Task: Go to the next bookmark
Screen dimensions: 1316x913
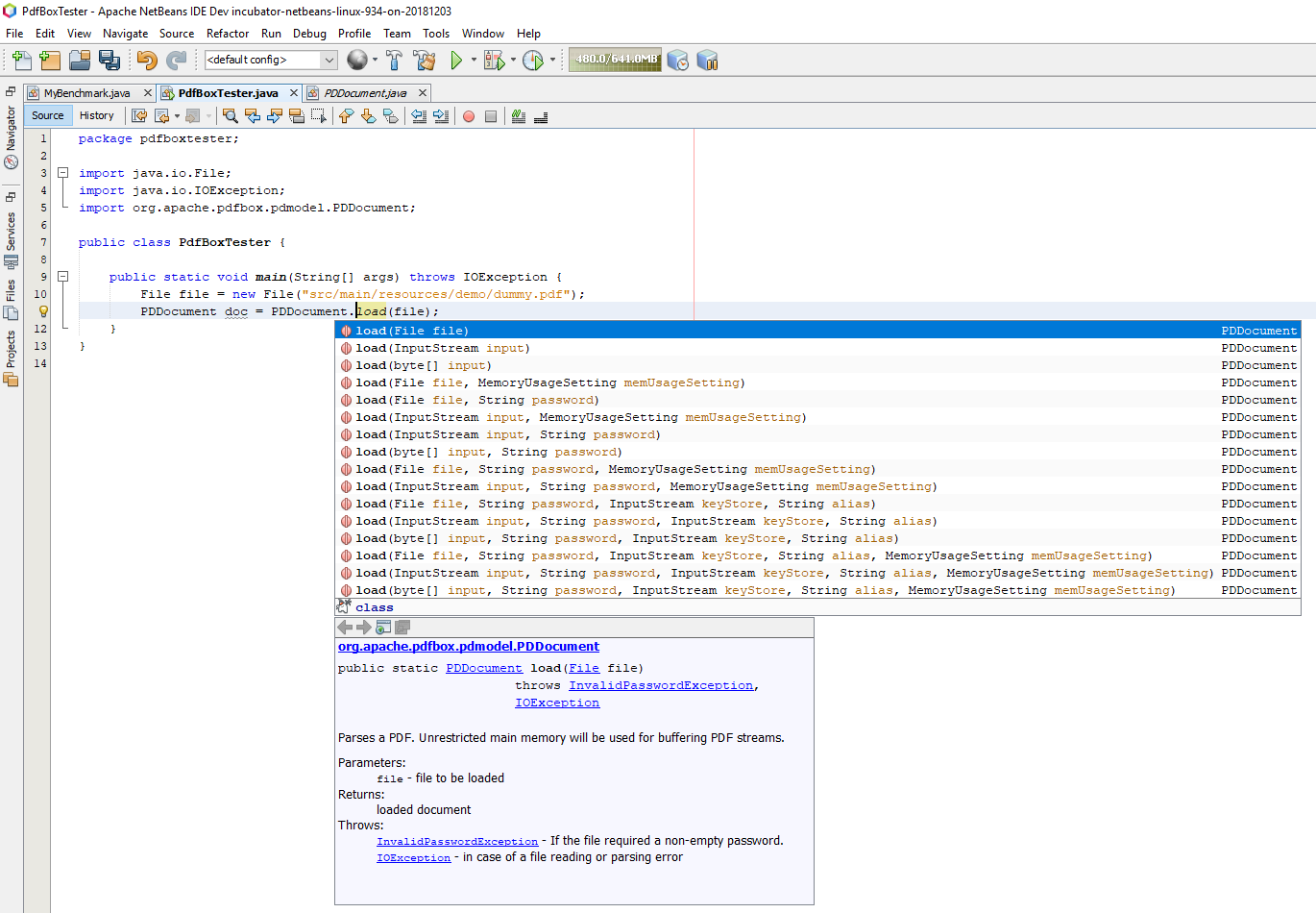Action: point(368,115)
